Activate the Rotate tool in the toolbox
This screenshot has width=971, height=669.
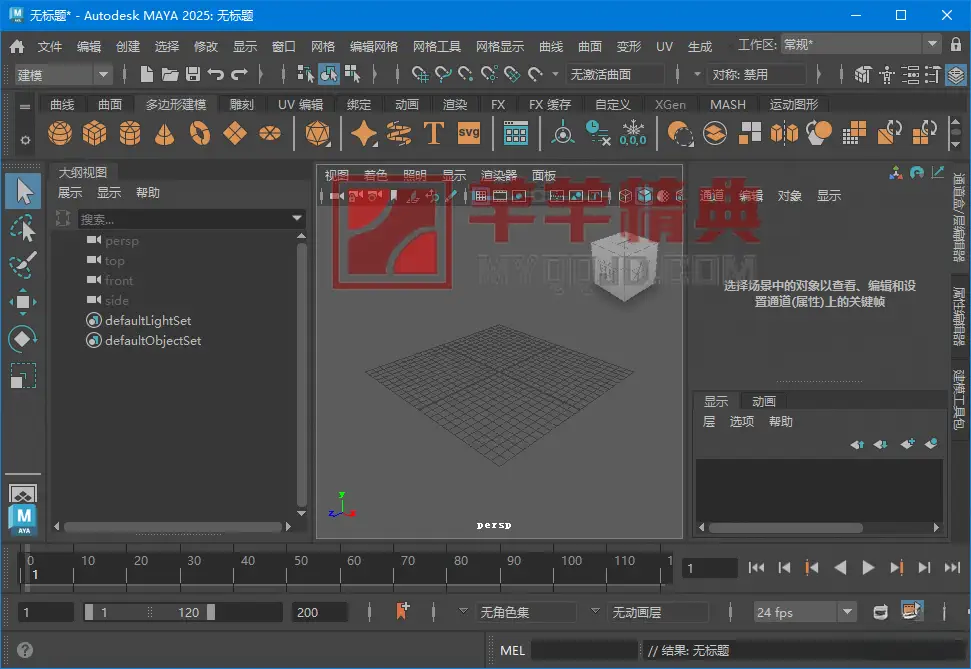tap(24, 339)
